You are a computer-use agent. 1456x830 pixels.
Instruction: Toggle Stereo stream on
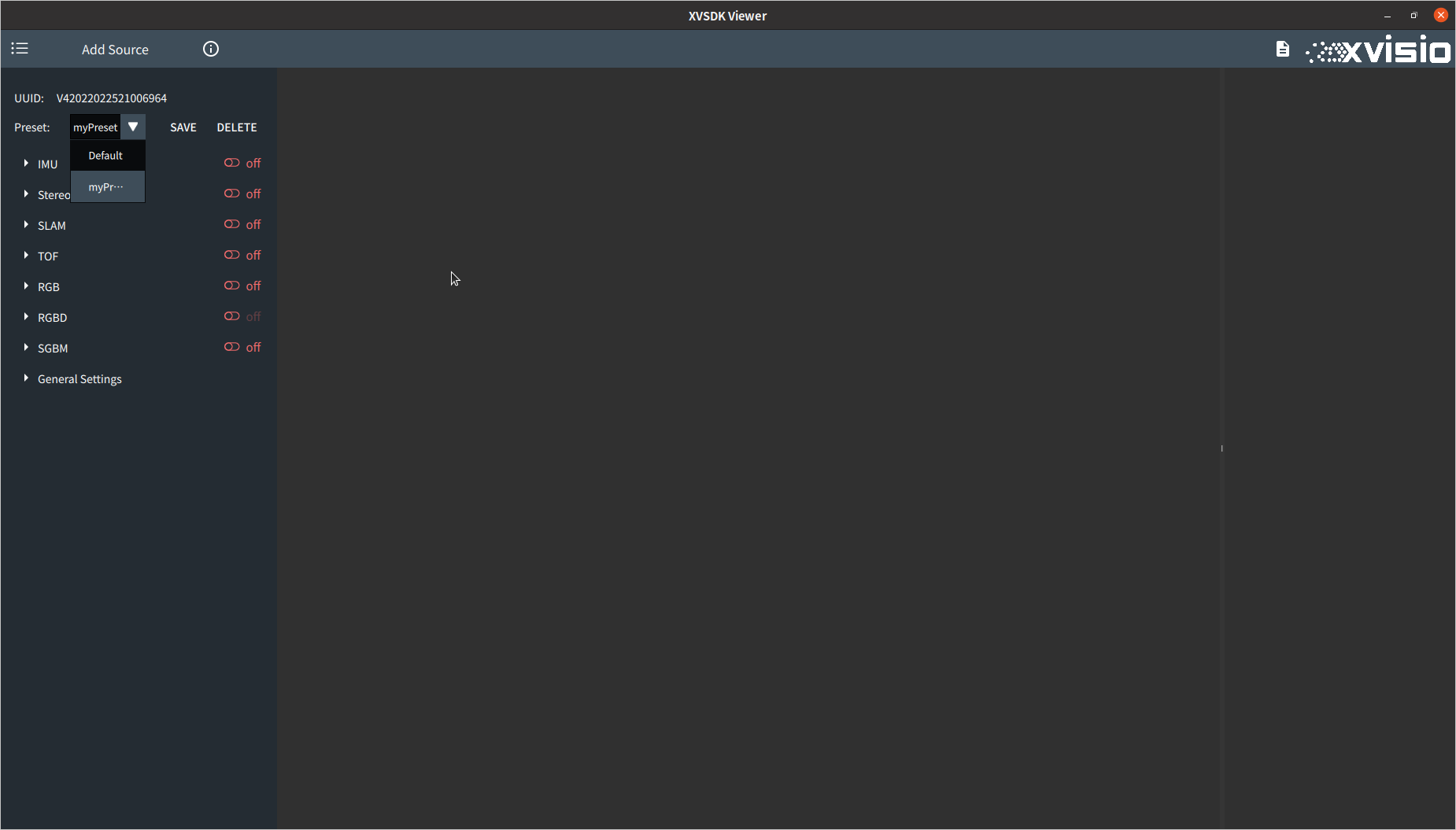pos(231,194)
